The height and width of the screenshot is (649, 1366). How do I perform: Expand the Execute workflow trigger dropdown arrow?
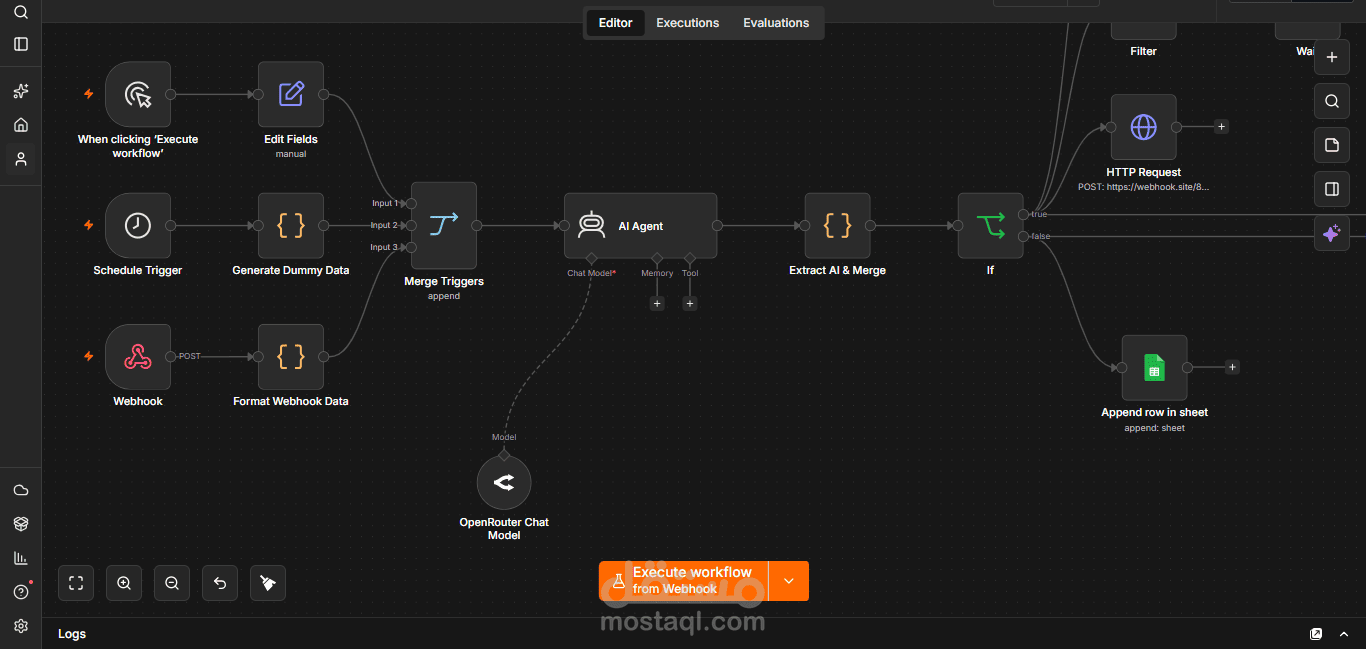coord(789,581)
